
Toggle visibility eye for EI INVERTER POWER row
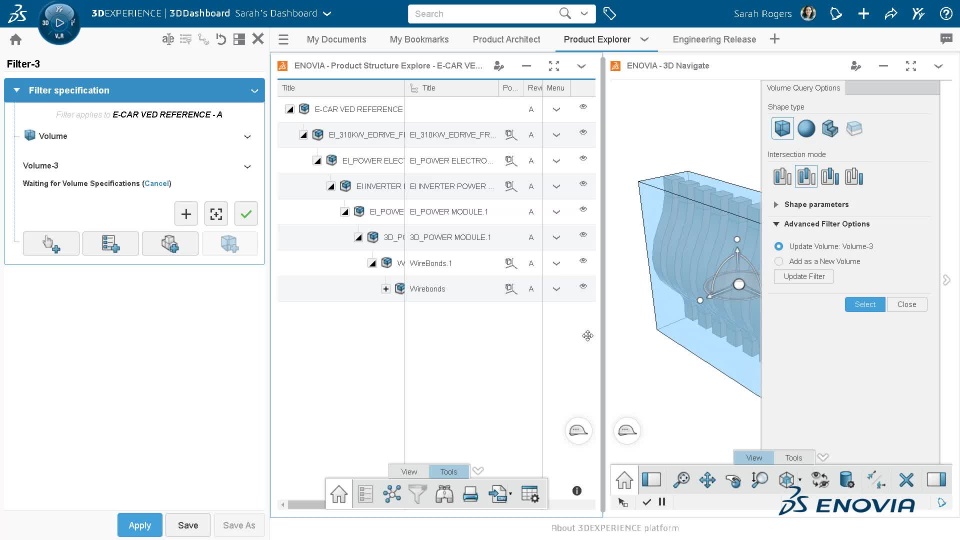coord(583,184)
